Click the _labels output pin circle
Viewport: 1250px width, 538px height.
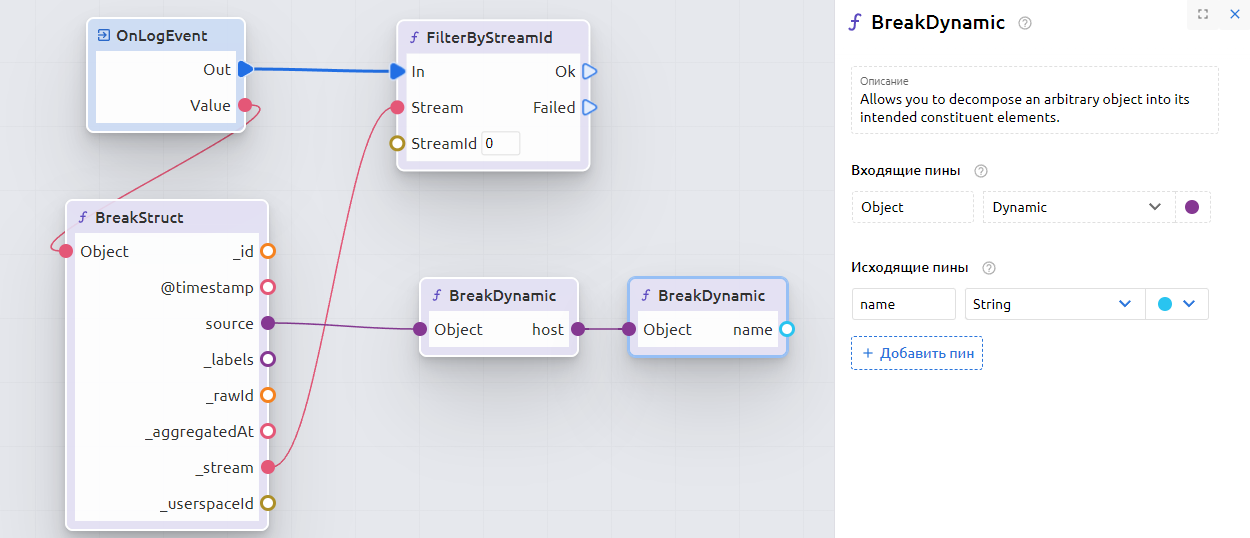[x=267, y=359]
